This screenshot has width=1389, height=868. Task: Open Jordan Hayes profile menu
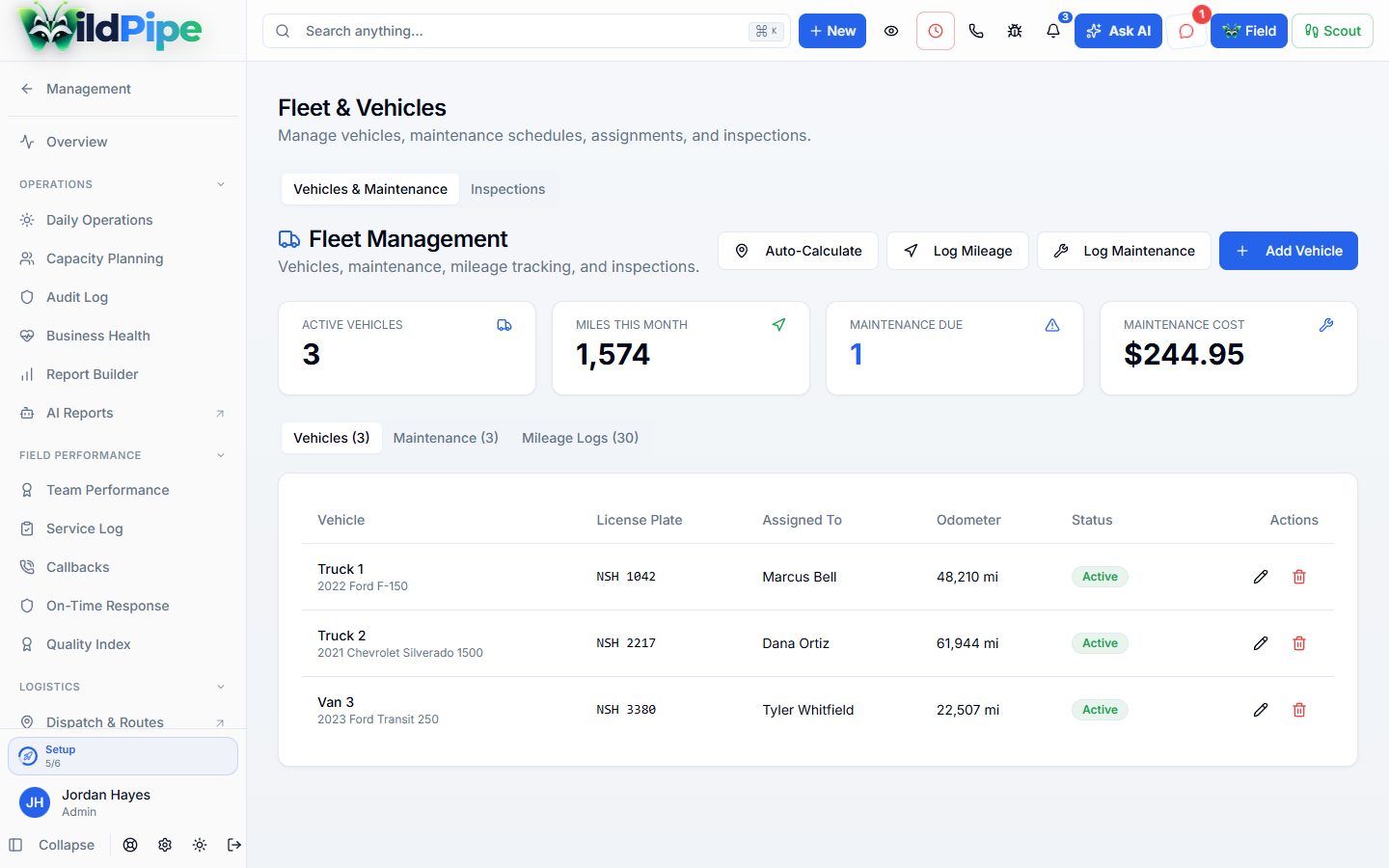click(123, 802)
